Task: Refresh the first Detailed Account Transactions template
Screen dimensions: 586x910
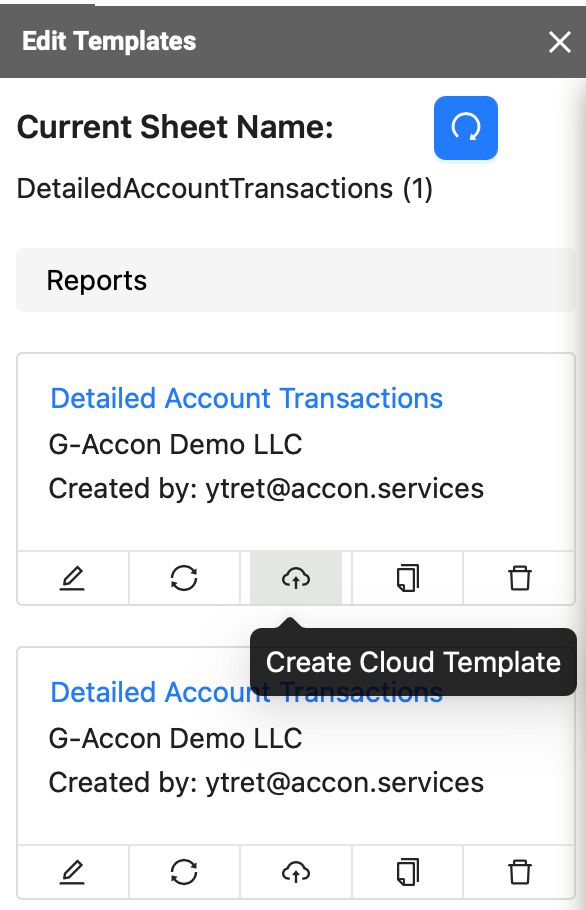Action: pos(184,578)
